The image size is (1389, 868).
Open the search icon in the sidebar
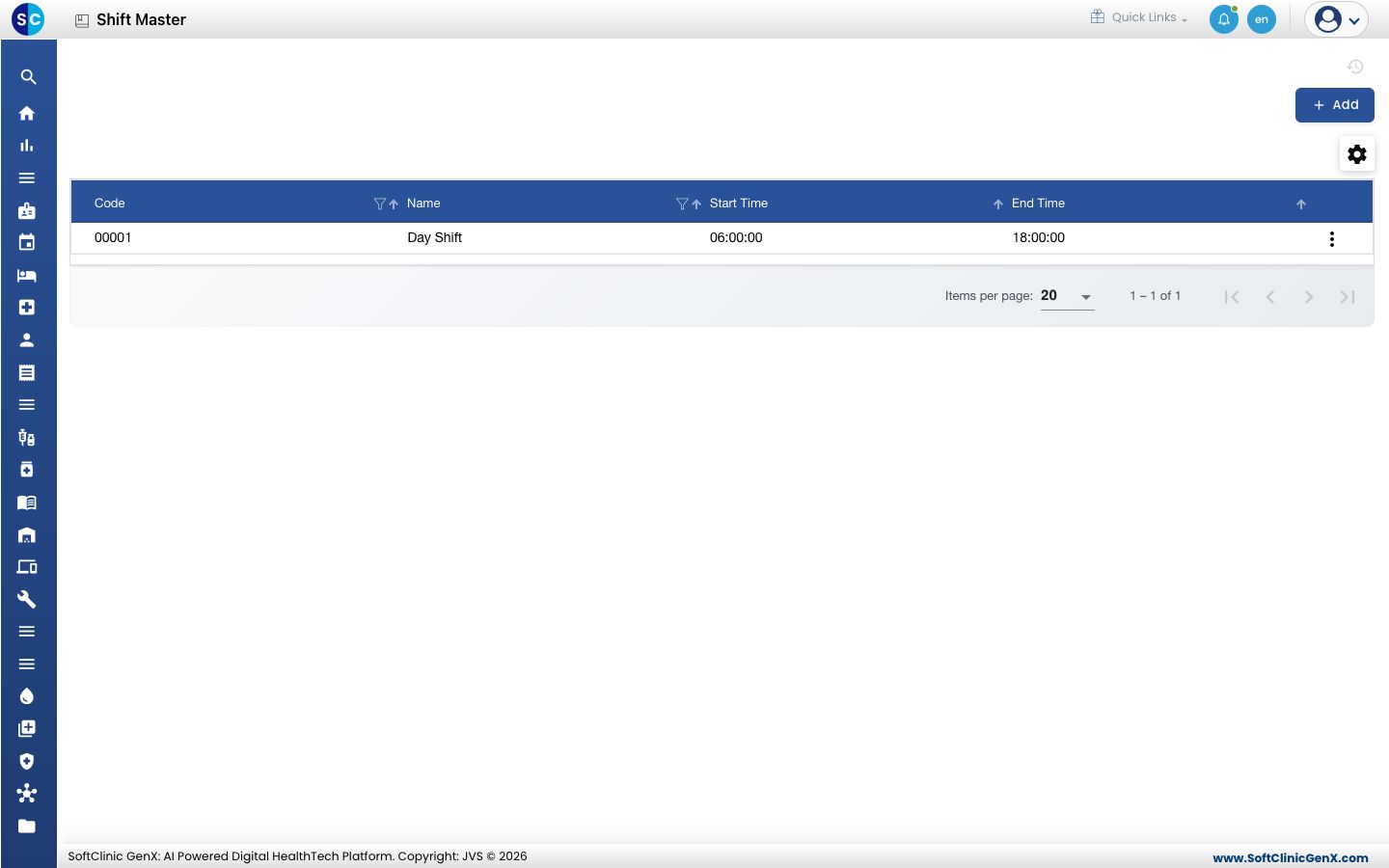tap(28, 77)
